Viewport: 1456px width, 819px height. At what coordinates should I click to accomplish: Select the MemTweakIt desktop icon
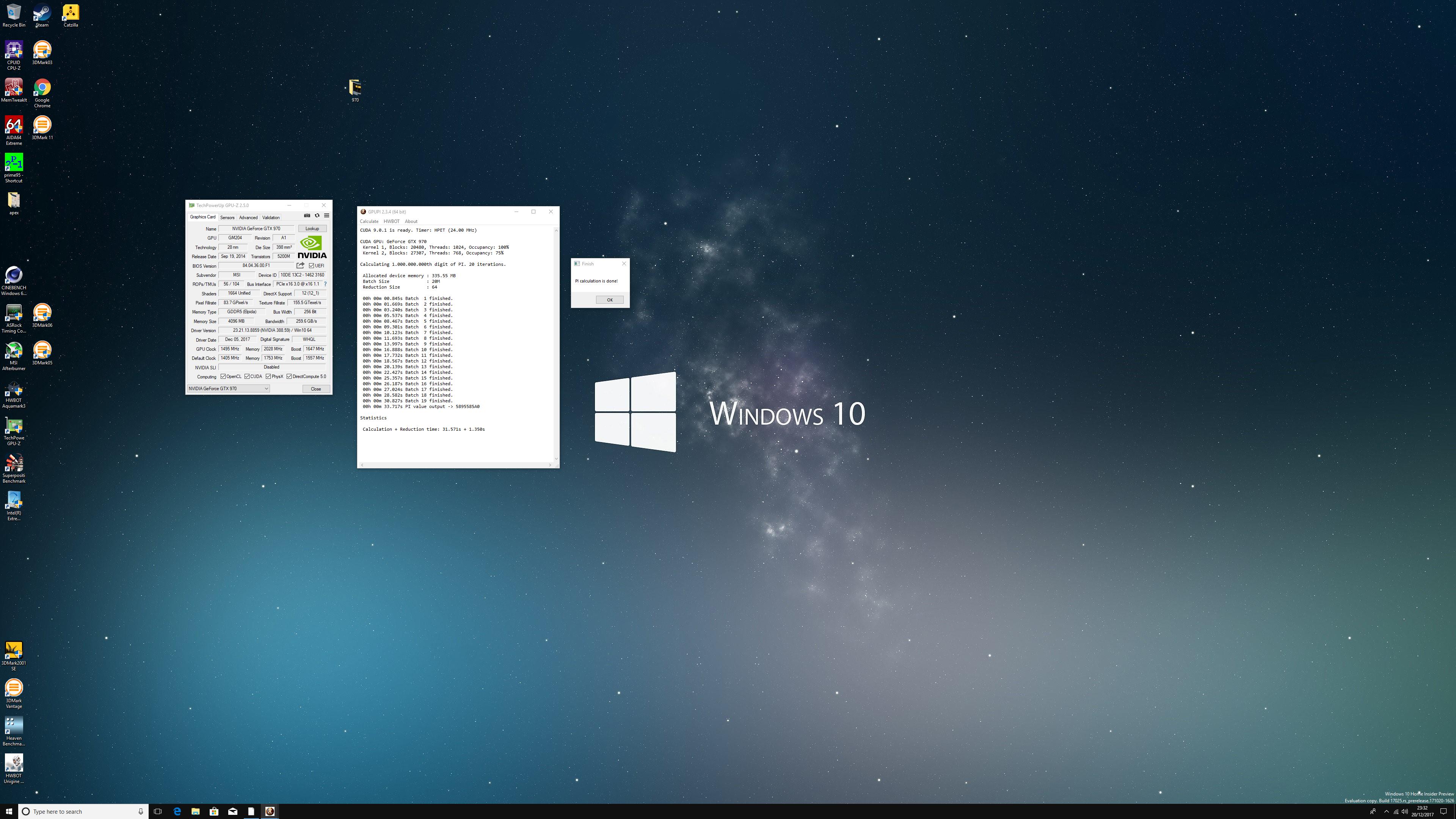pyautogui.click(x=14, y=91)
